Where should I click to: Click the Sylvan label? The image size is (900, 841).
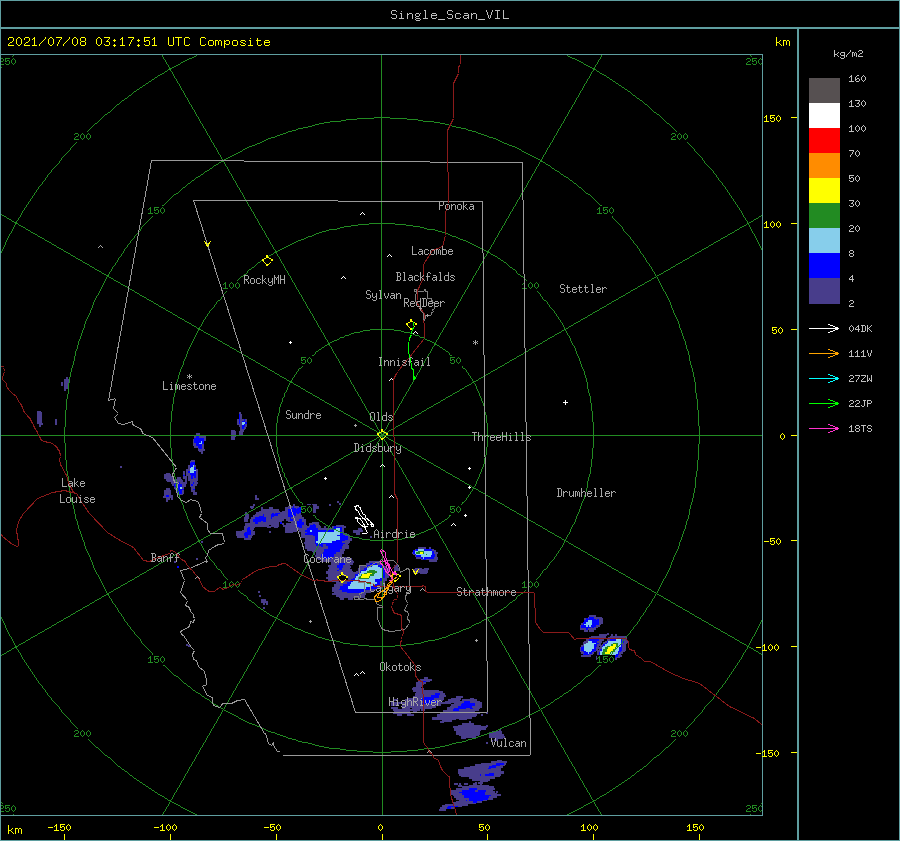click(383, 295)
